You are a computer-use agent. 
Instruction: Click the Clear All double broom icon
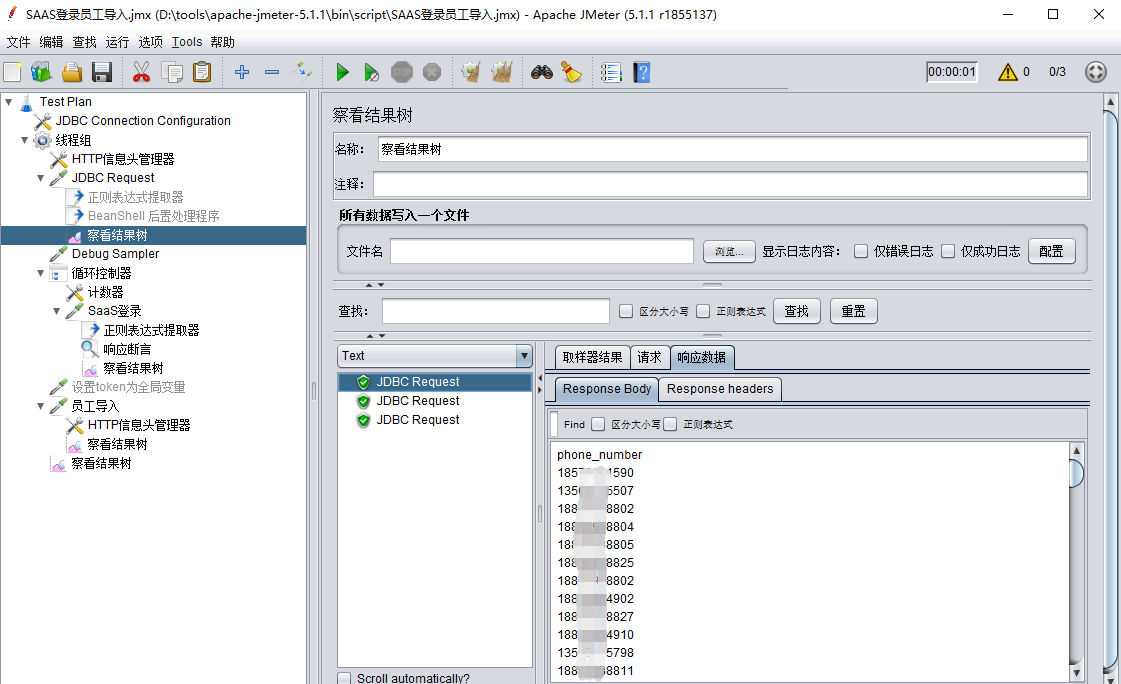[502, 72]
